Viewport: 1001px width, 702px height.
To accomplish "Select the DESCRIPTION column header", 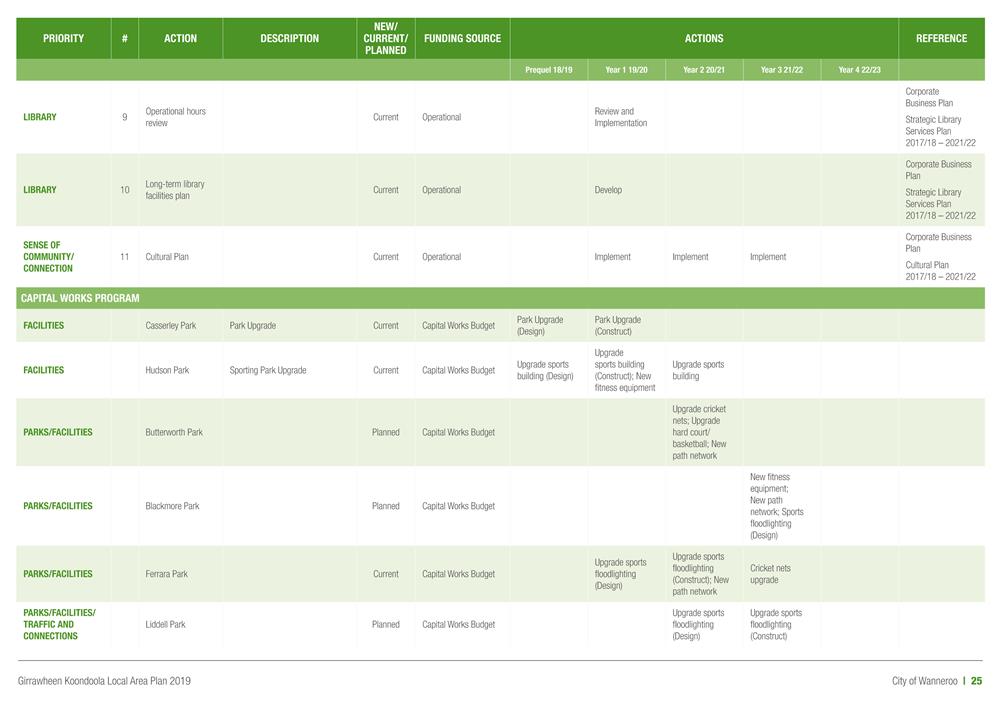I will pos(289,38).
